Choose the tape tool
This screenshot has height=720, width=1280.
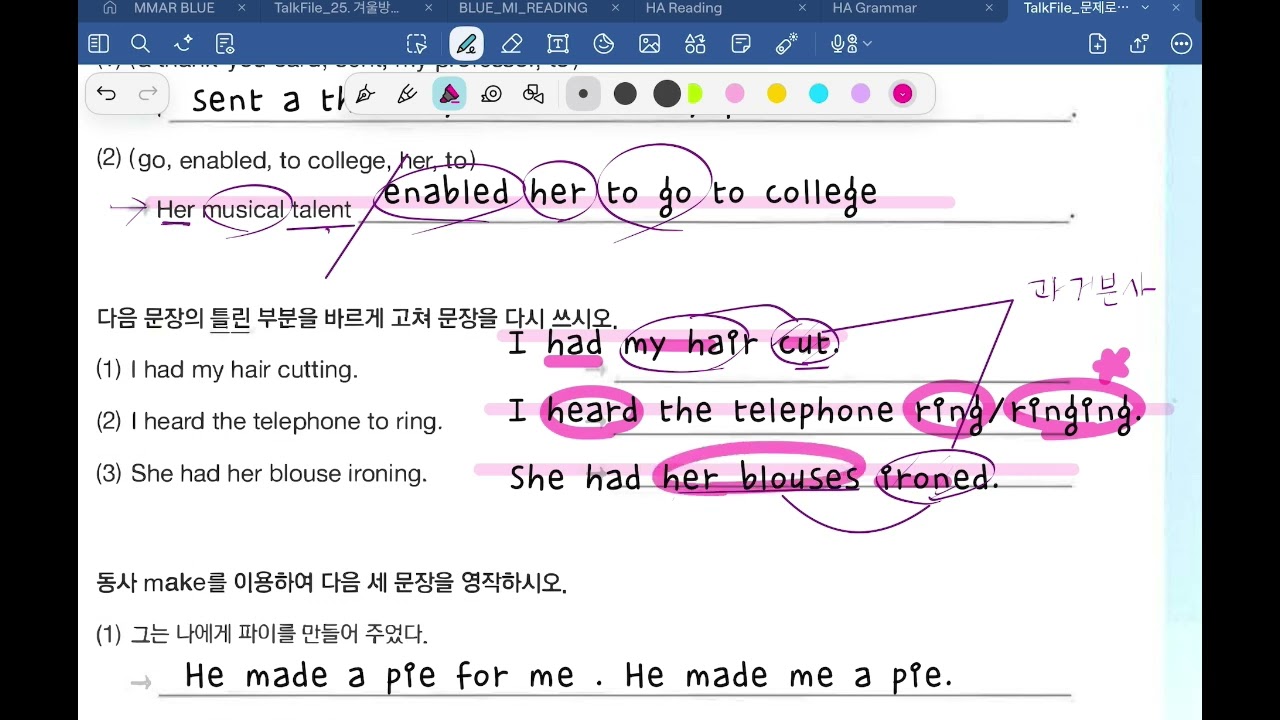(x=491, y=94)
